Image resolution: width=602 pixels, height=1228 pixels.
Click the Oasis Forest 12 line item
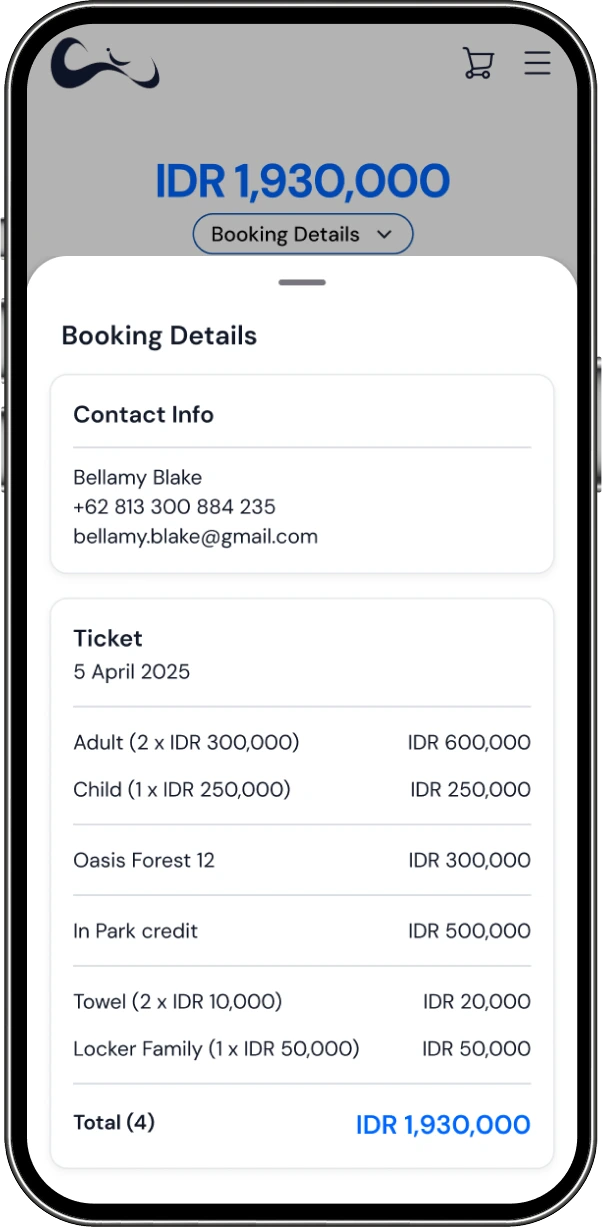[144, 860]
